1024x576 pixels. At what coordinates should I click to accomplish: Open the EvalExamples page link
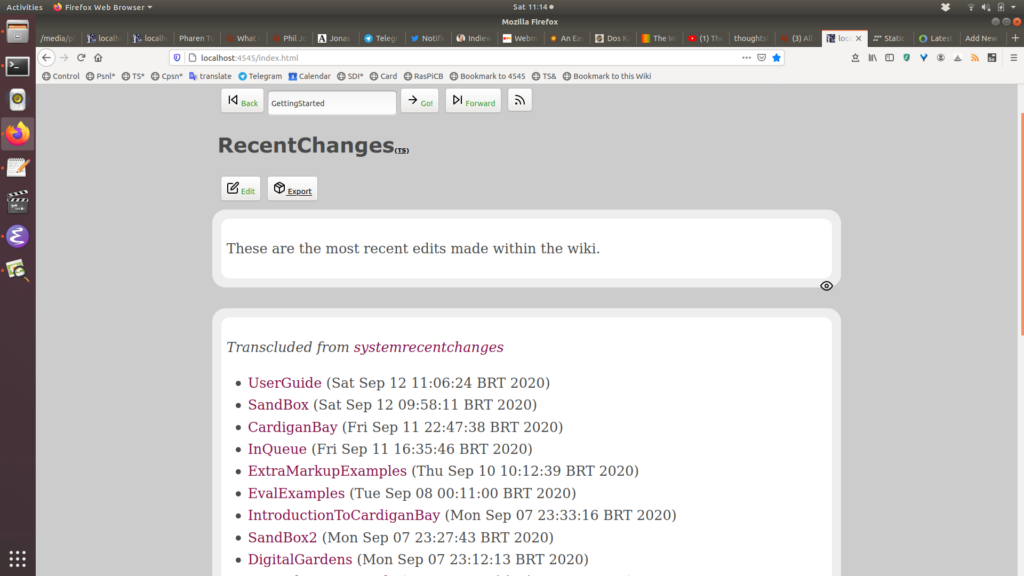point(296,493)
